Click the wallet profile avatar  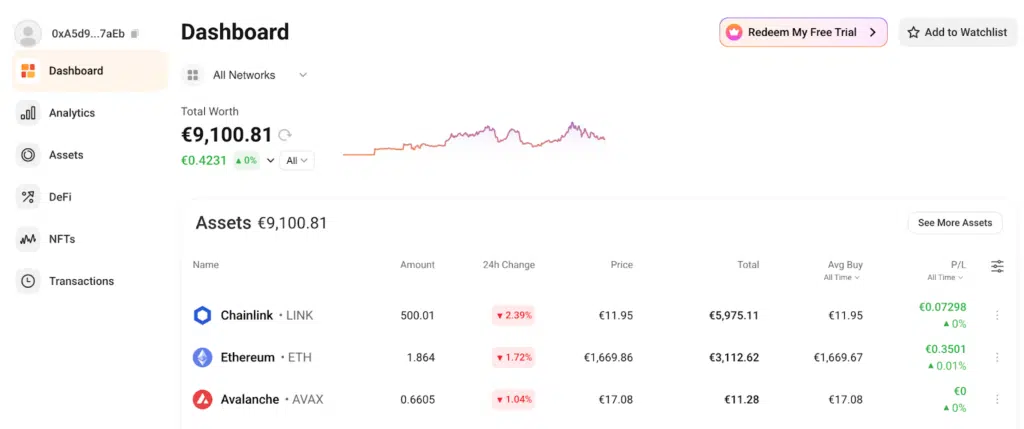point(28,33)
